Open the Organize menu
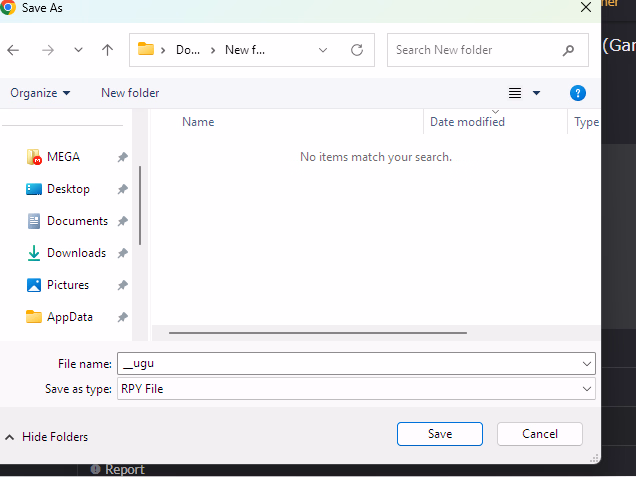The image size is (636, 477). click(40, 93)
